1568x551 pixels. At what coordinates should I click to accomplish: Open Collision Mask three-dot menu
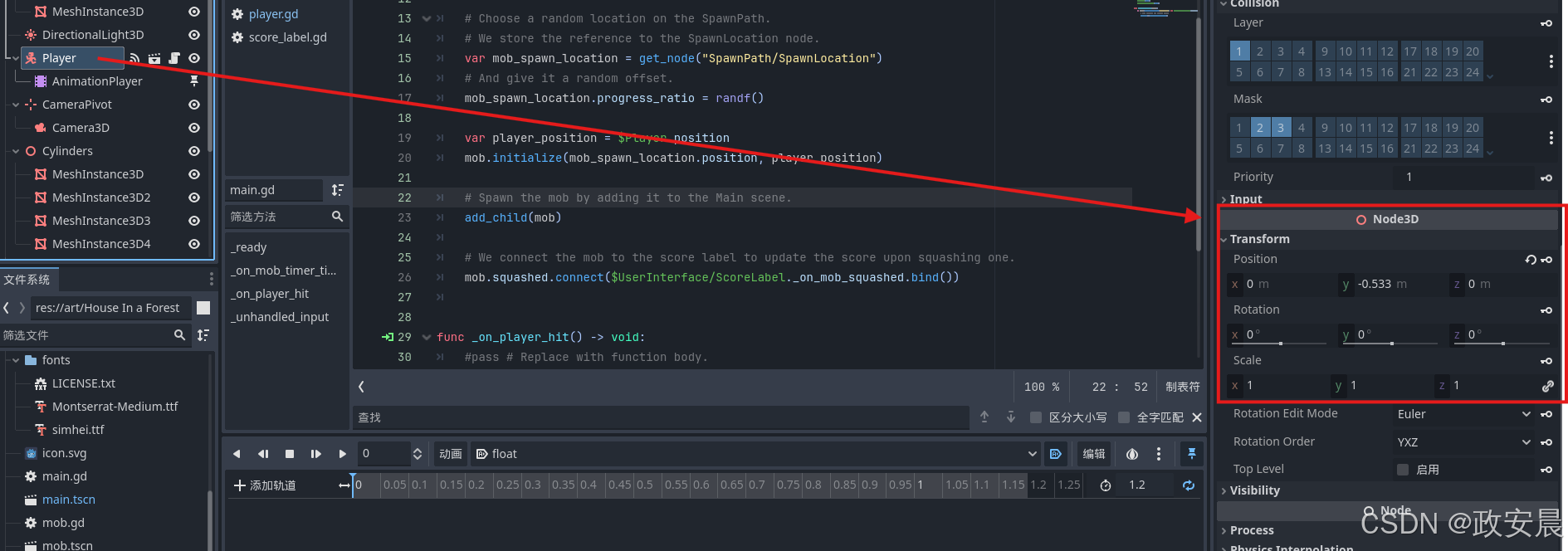point(1551,138)
